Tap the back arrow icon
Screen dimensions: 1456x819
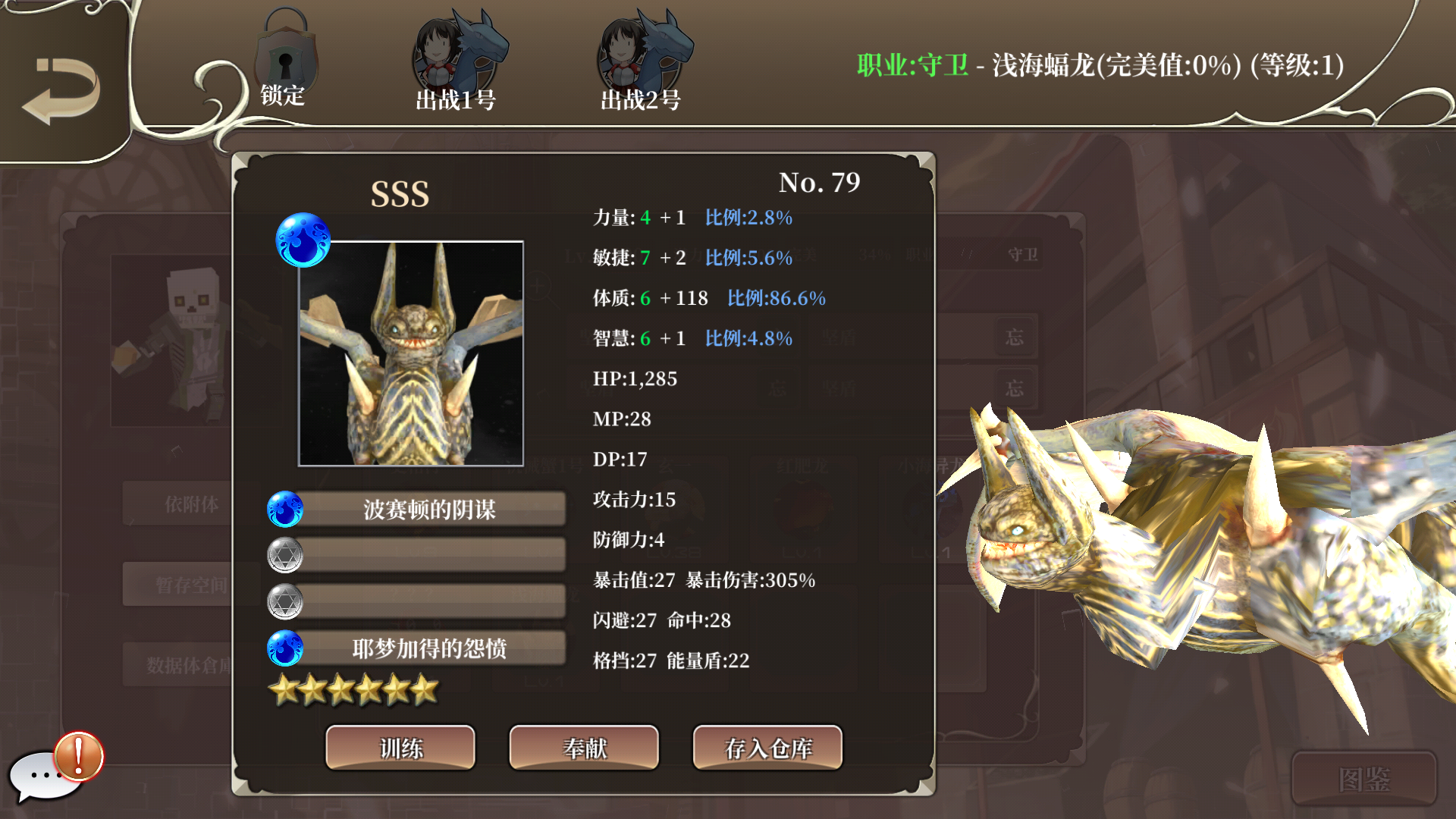tap(62, 91)
